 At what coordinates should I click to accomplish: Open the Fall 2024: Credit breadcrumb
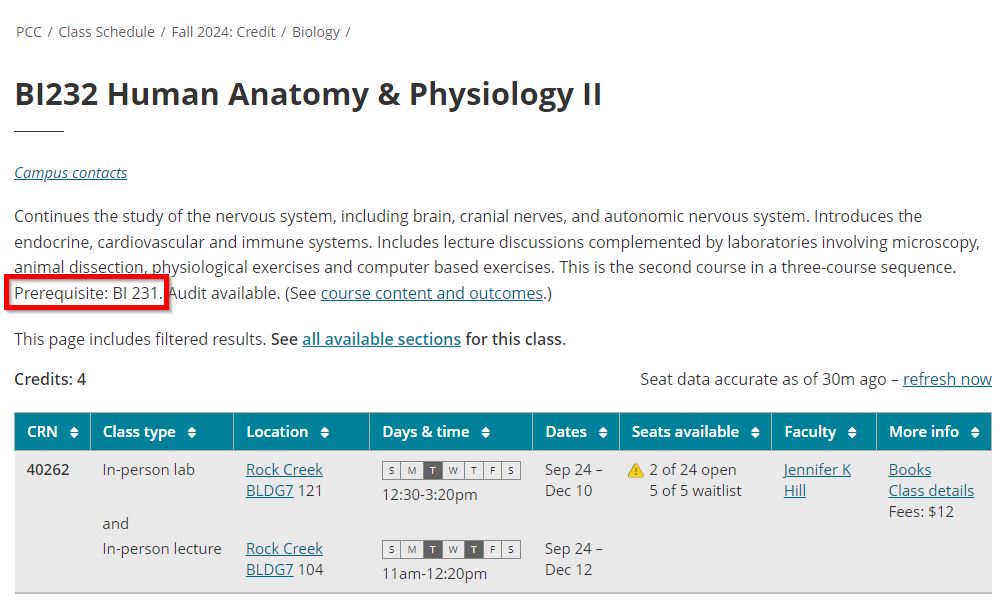(x=223, y=32)
